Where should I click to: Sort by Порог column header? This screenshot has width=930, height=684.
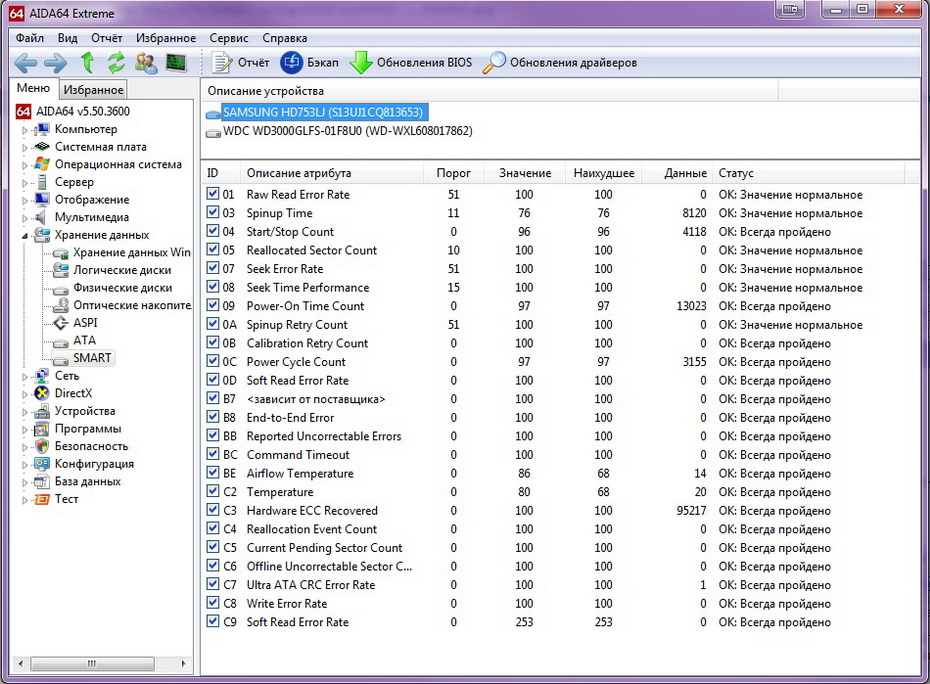coord(454,173)
